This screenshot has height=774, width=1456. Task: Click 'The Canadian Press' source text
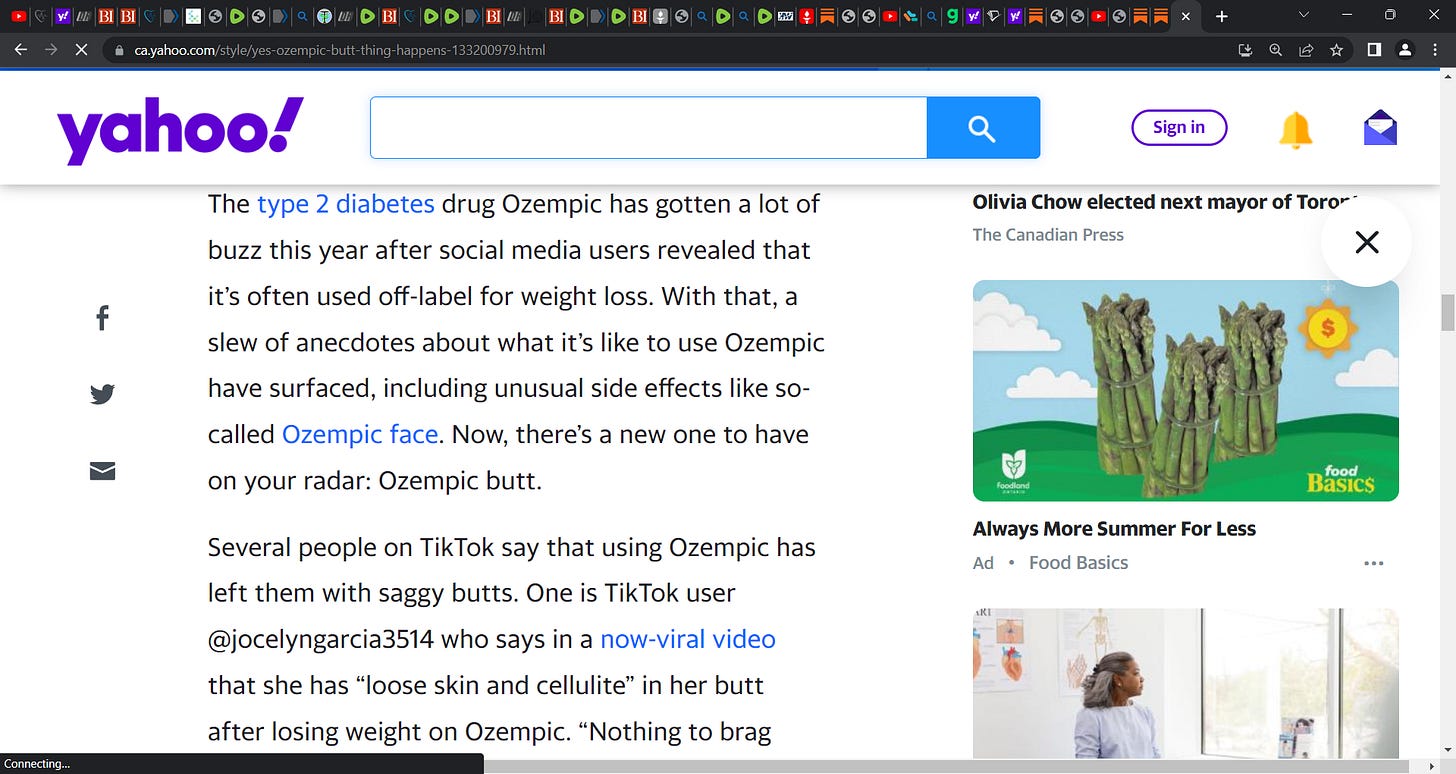click(x=1048, y=235)
